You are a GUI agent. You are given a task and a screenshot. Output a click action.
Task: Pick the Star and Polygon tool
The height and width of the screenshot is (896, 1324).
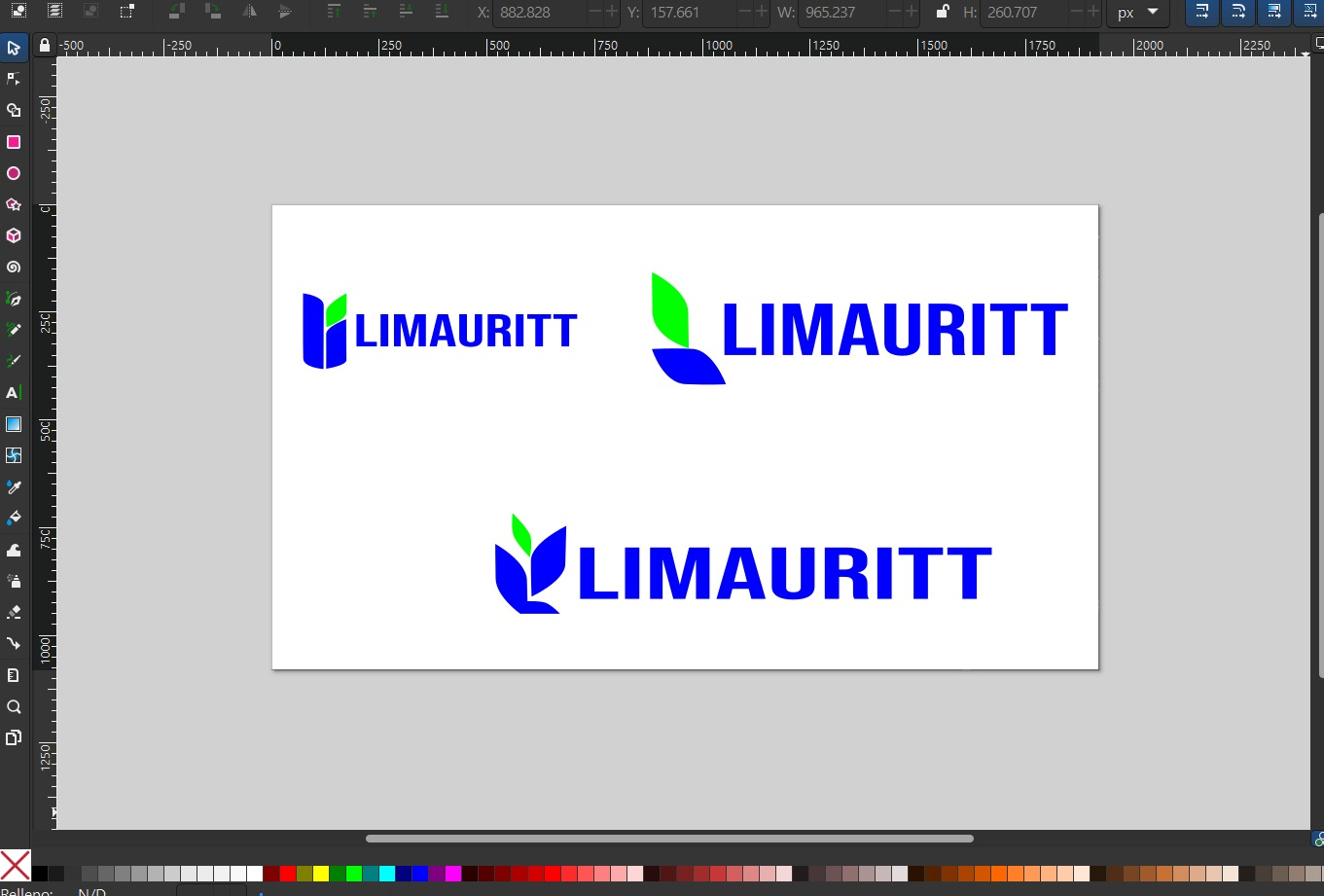point(14,204)
